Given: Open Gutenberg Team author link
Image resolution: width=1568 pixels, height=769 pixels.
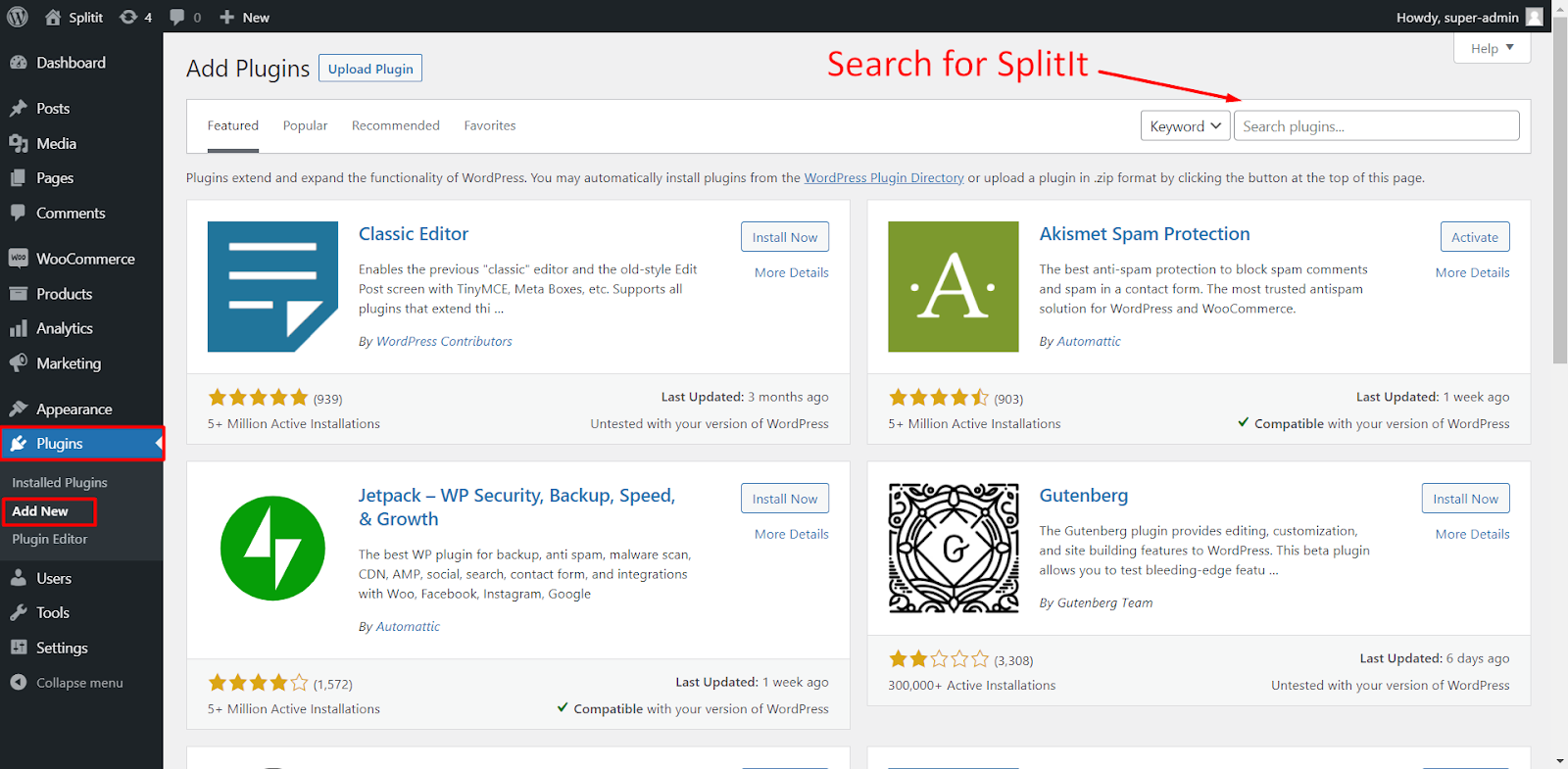Looking at the screenshot, I should pos(1104,602).
